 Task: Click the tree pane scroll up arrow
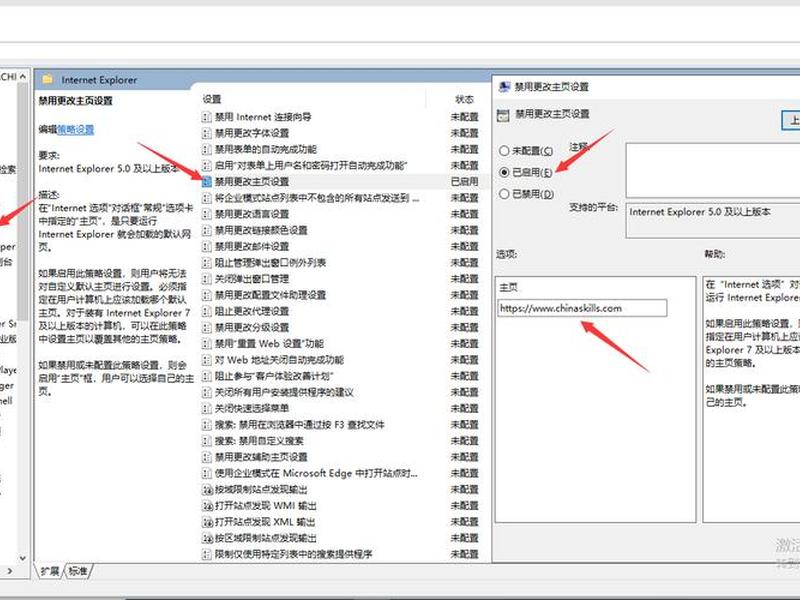coord(22,77)
